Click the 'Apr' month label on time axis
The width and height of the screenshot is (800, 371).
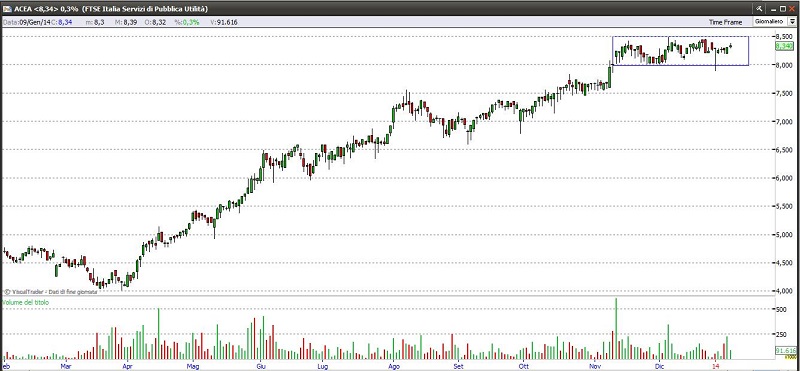coord(128,366)
